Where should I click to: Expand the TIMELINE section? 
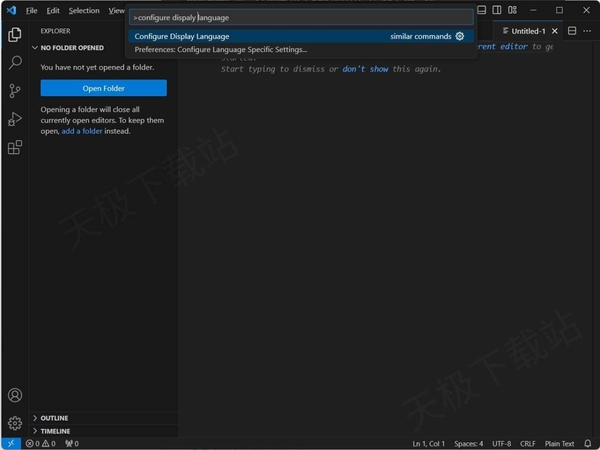(55, 431)
